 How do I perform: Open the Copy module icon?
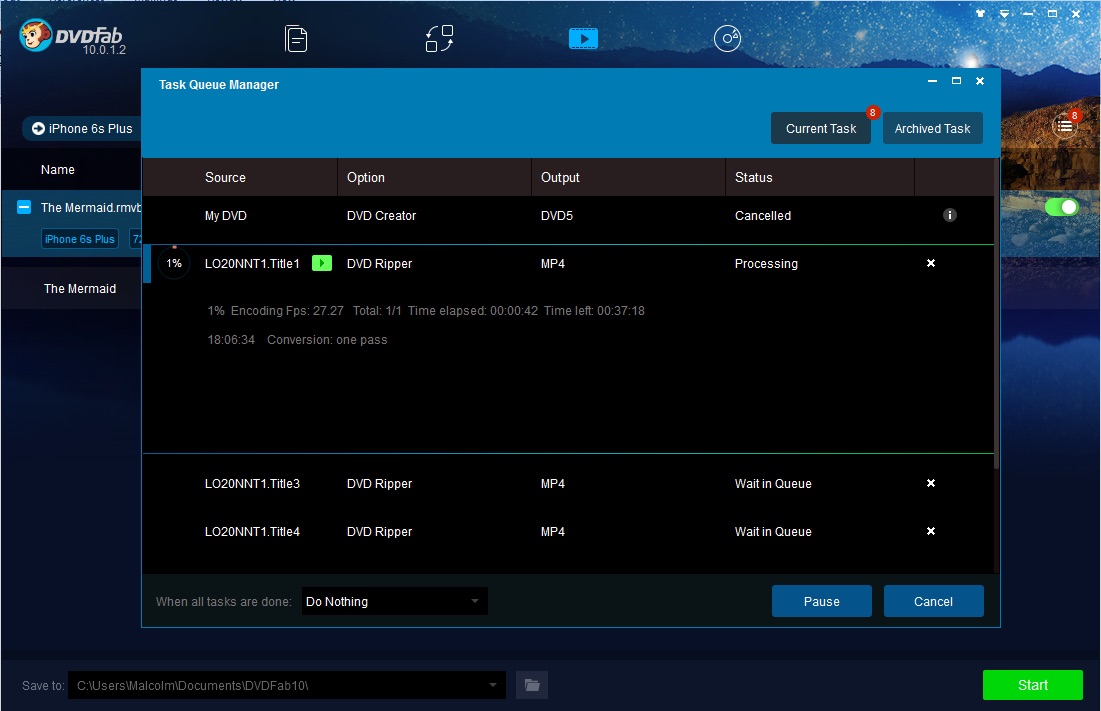coord(296,39)
